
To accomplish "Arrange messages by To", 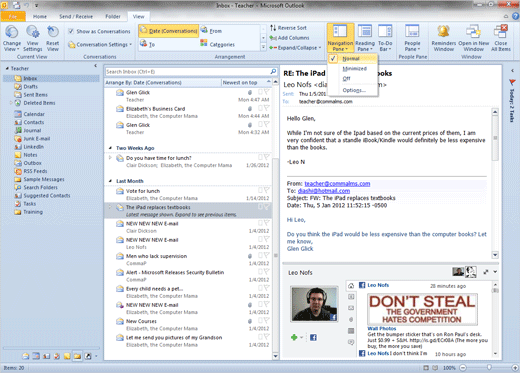I will pyautogui.click(x=147, y=44).
